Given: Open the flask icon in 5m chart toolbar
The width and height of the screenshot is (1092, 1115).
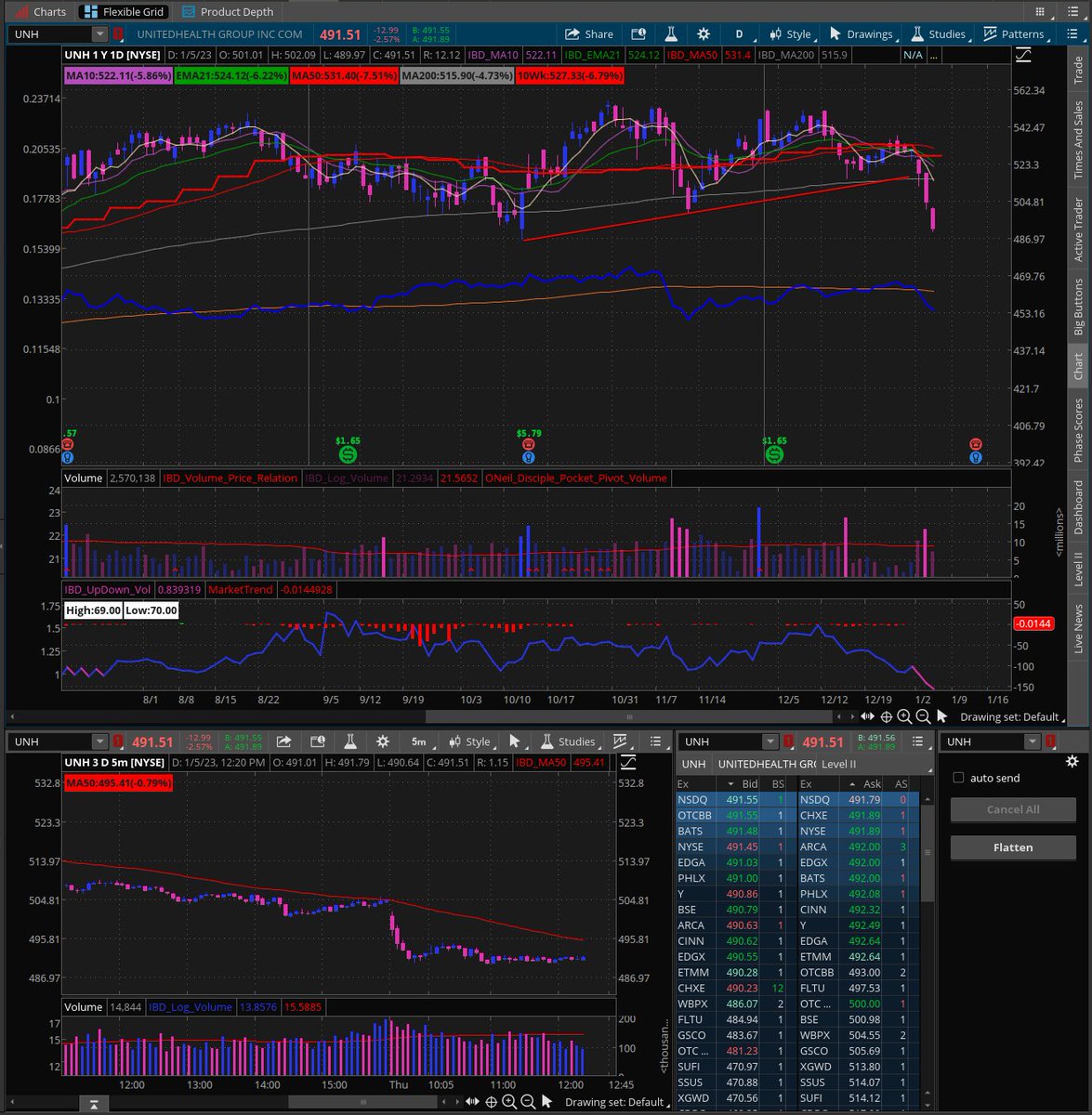Looking at the screenshot, I should pyautogui.click(x=350, y=741).
